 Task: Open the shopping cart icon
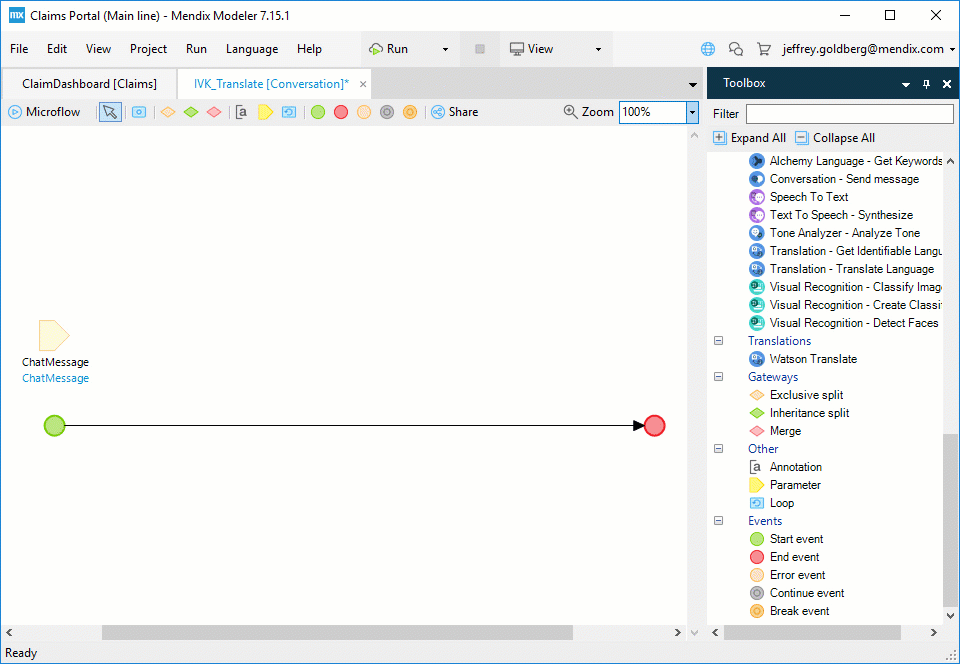pos(763,49)
